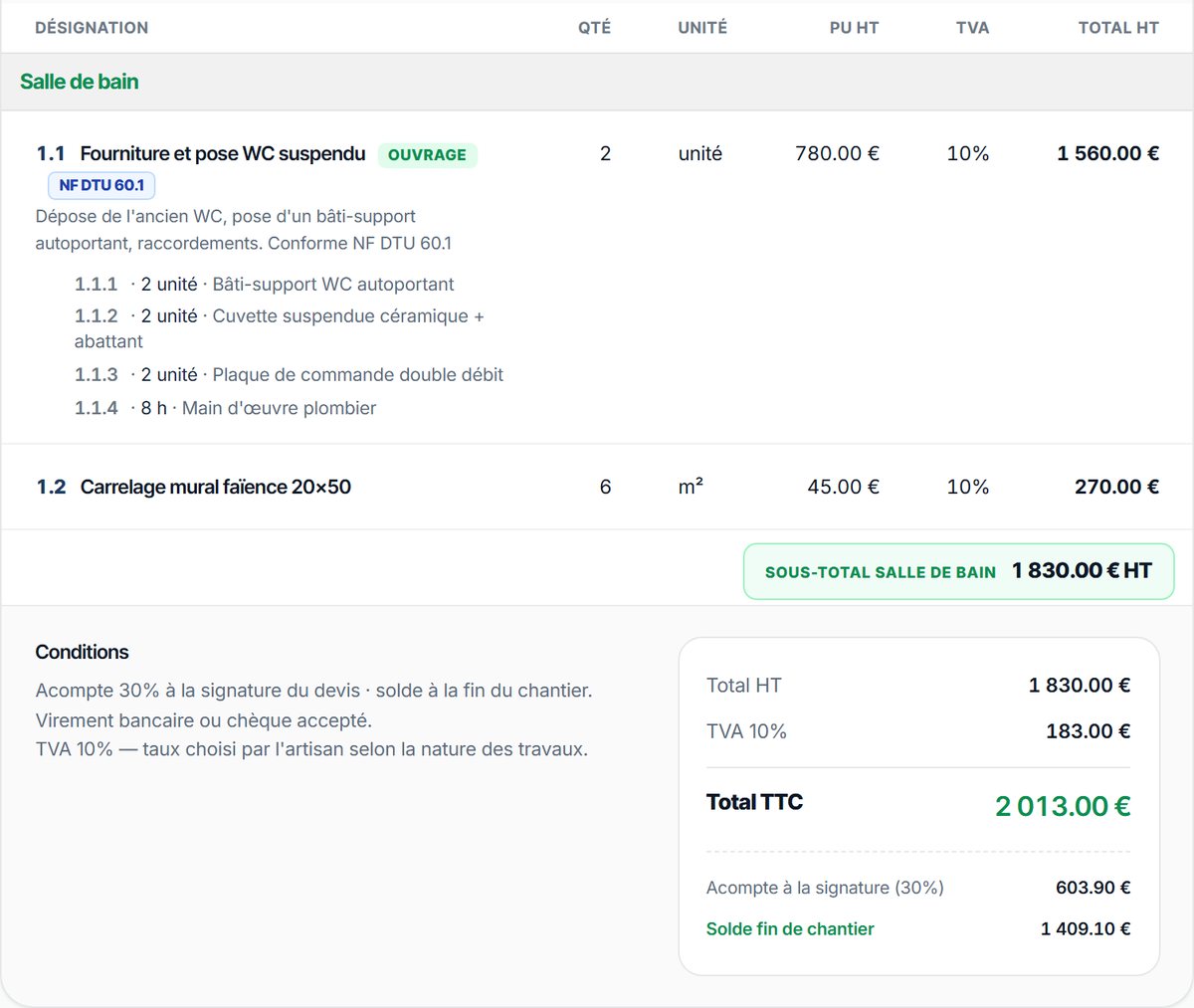Select 'Virement bancaire ou chèque accepté' line

tap(203, 720)
